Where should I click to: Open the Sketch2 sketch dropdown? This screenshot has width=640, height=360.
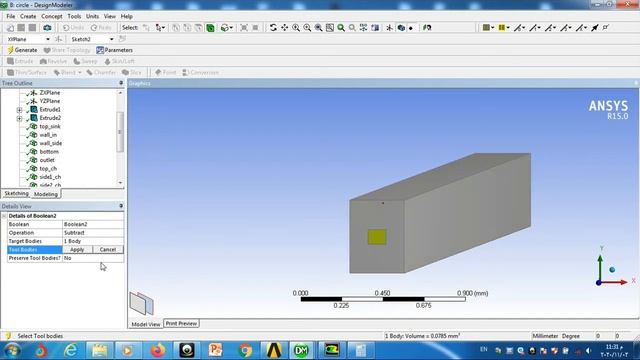click(111, 39)
